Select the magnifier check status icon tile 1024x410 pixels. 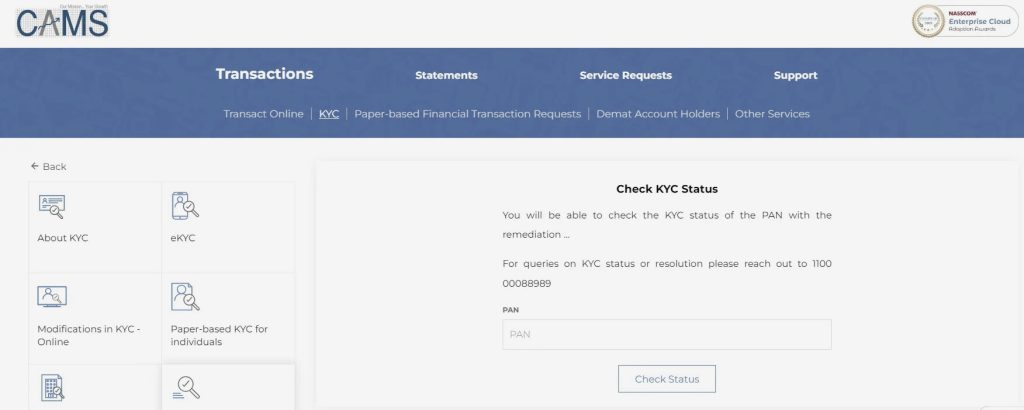tap(186, 387)
